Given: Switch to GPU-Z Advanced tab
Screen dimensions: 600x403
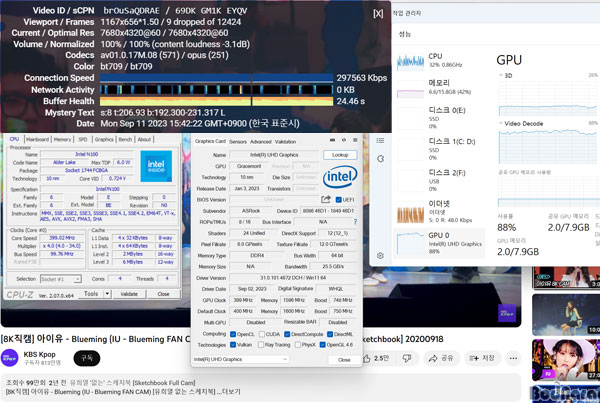Looking at the screenshot, I should (x=261, y=142).
